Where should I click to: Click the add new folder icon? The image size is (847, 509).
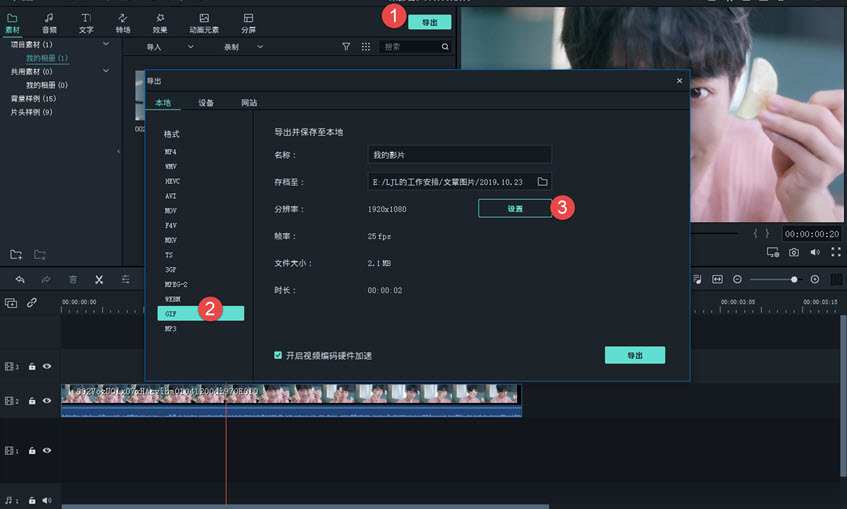click(x=16, y=254)
